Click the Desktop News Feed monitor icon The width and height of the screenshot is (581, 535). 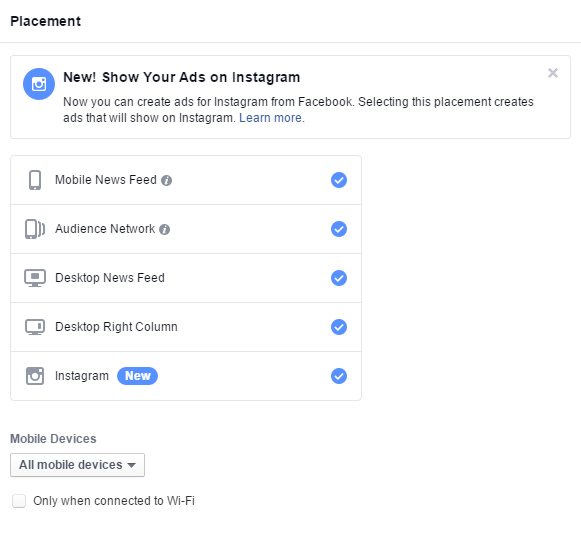coord(35,278)
